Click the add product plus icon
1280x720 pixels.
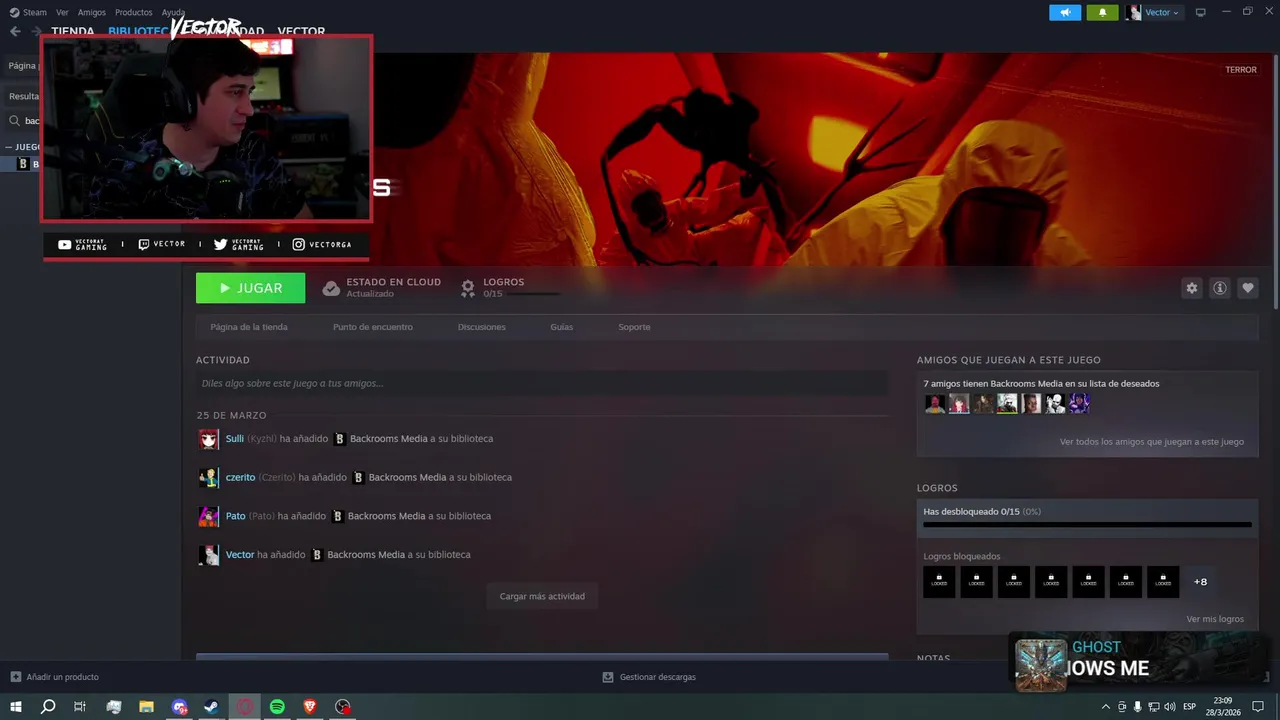(x=15, y=677)
